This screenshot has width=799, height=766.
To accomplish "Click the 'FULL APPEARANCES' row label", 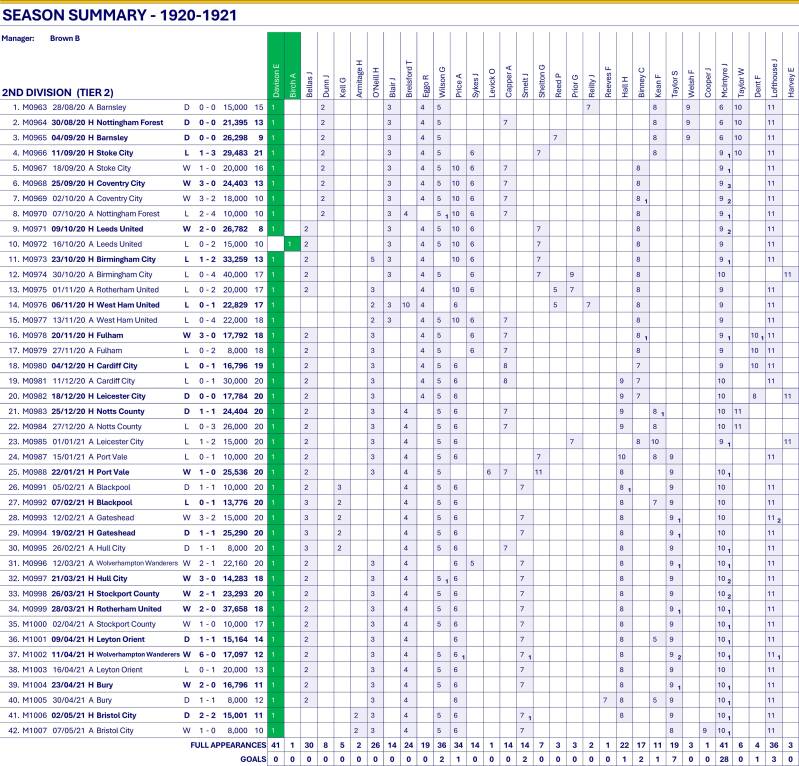I will pyautogui.click(x=228, y=745).
